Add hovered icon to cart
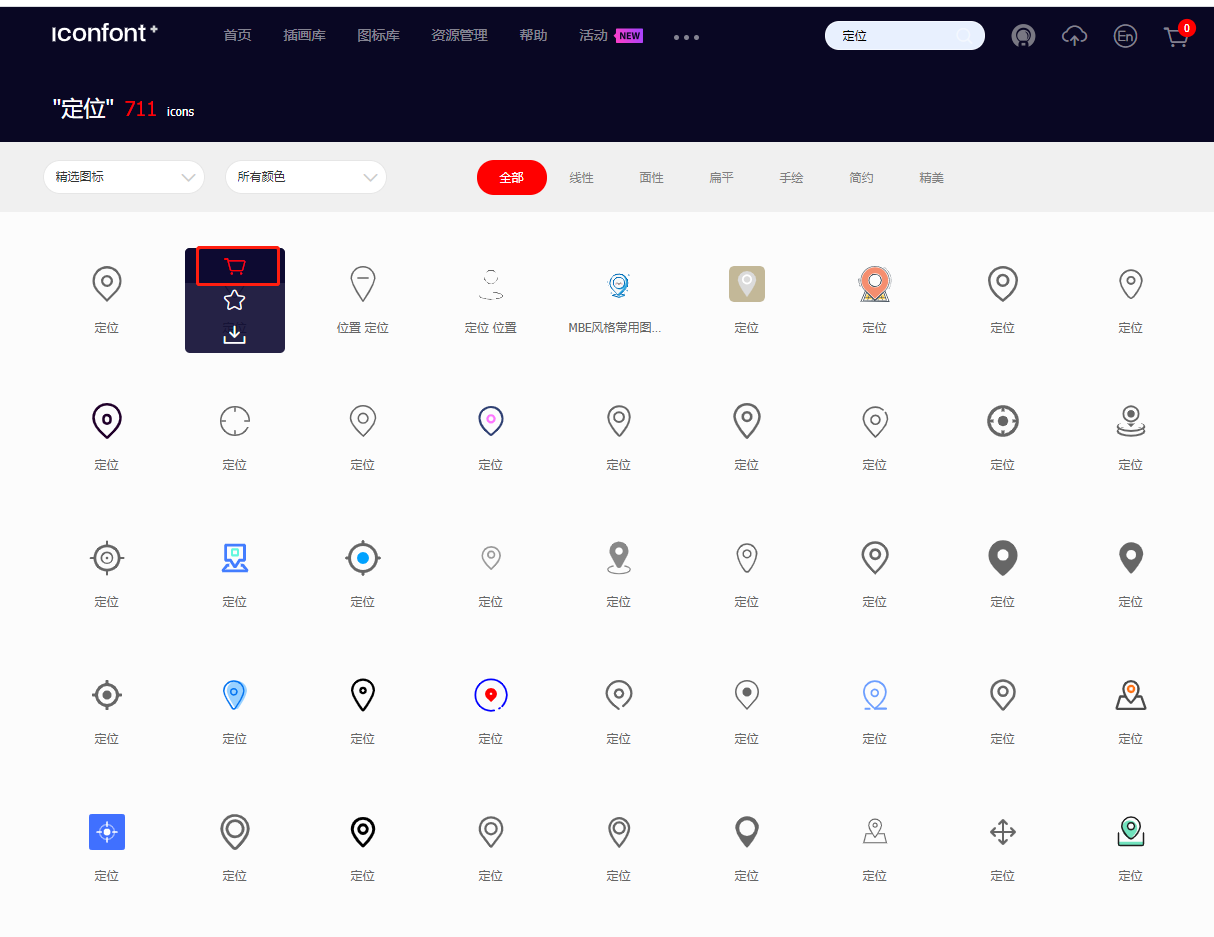The width and height of the screenshot is (1214, 937). tap(235, 266)
